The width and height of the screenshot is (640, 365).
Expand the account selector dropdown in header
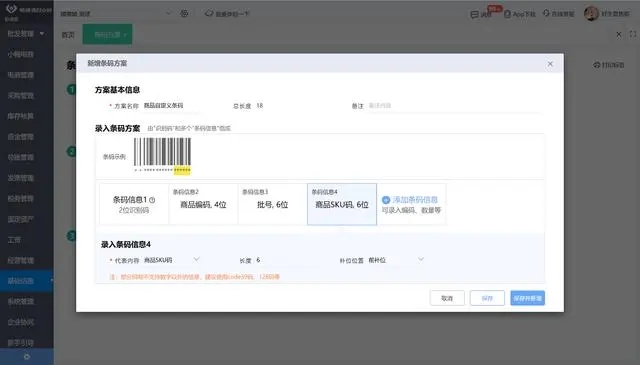click(116, 13)
